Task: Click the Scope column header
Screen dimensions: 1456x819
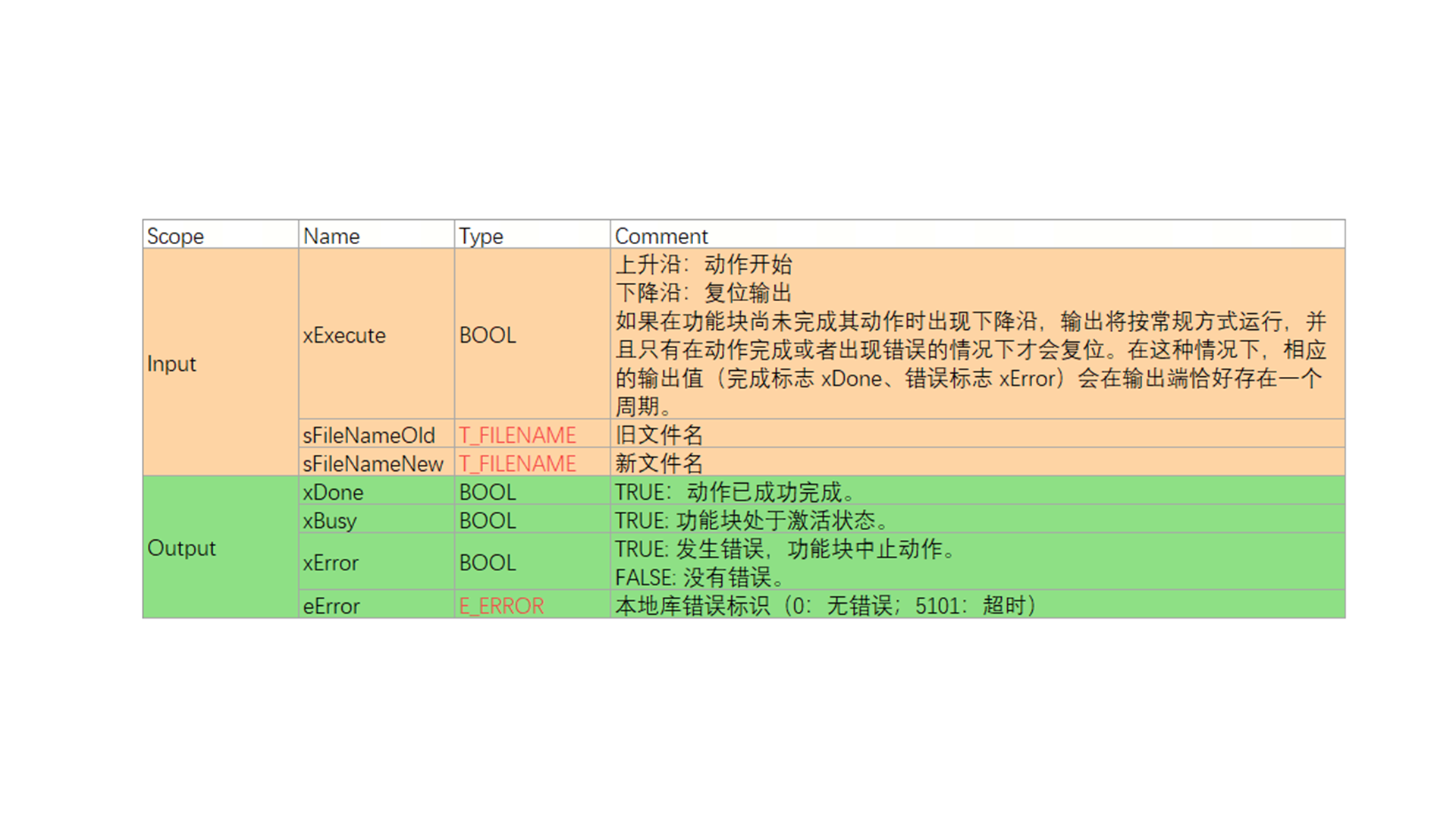Action: (x=175, y=236)
